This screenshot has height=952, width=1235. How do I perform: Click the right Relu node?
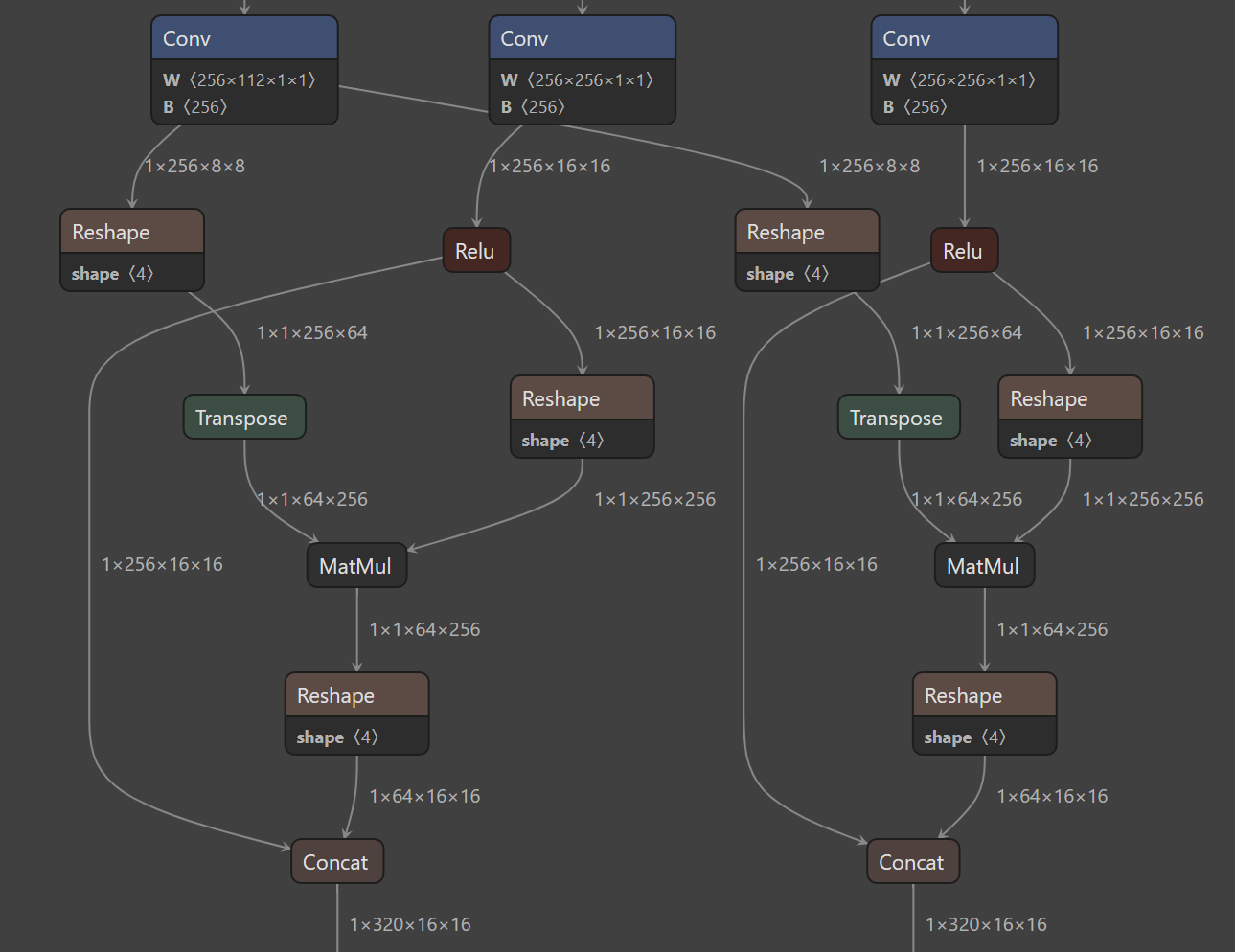[963, 251]
